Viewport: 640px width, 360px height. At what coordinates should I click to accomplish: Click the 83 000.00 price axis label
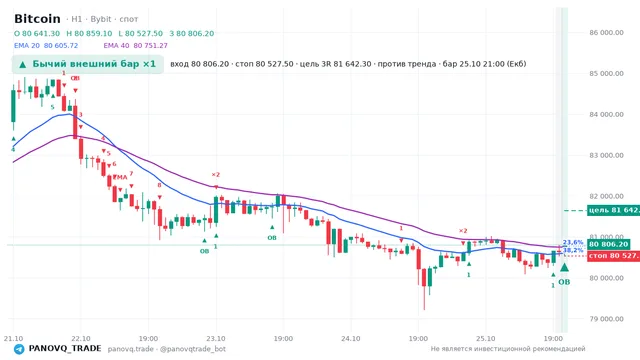(x=606, y=155)
